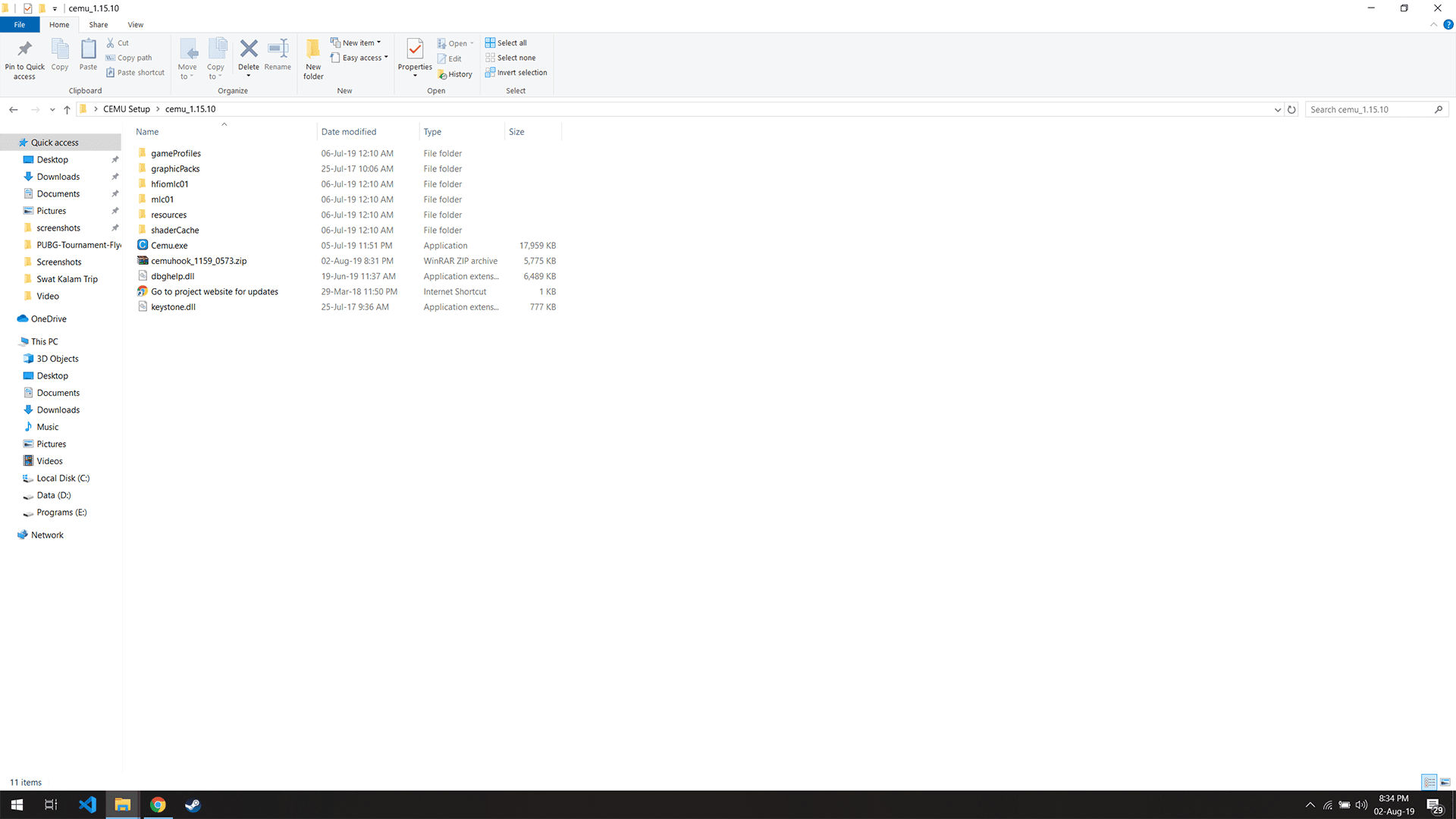
Task: Sort by Date modified column header
Action: tap(349, 132)
